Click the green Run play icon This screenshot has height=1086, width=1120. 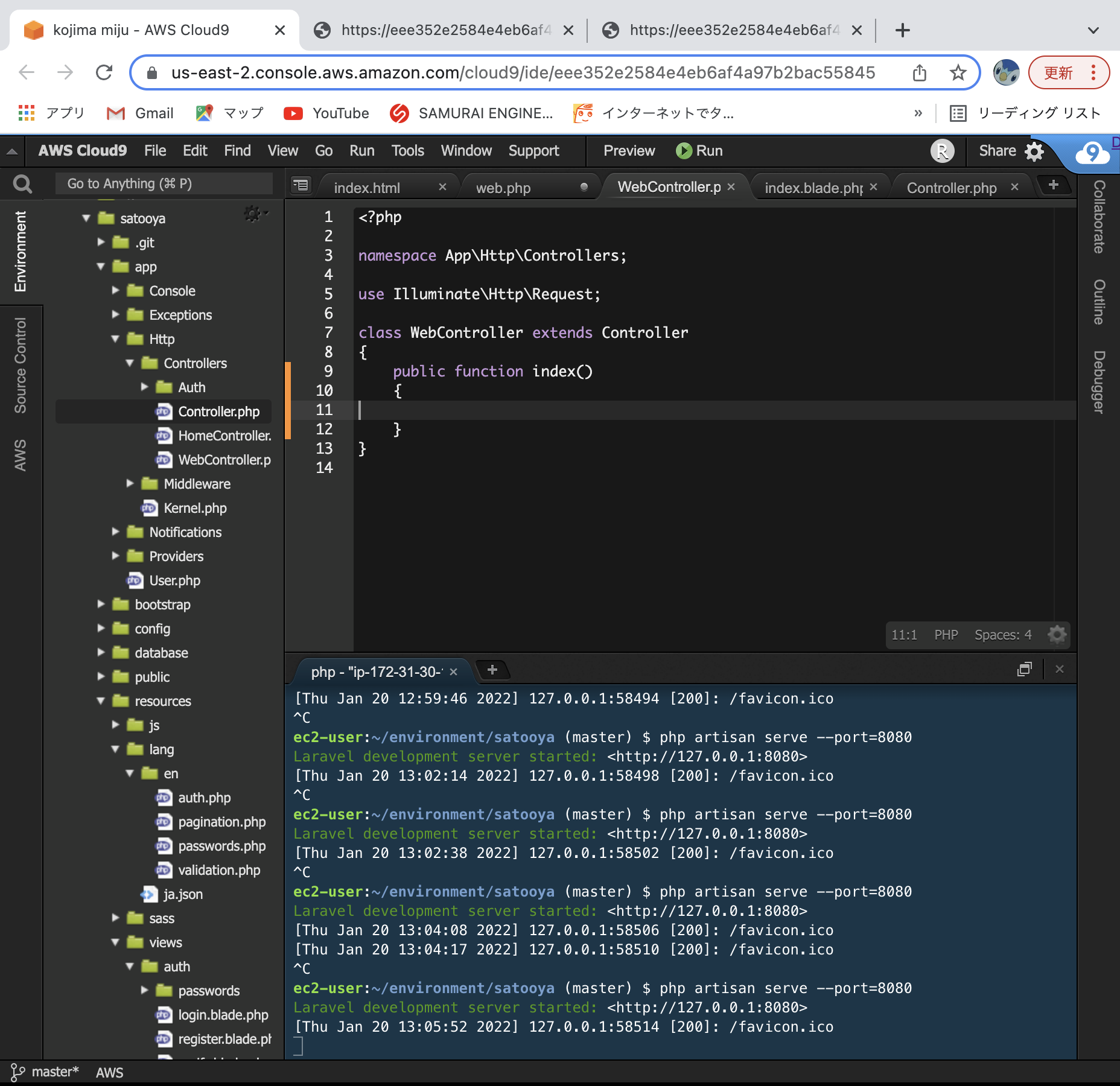(x=684, y=151)
